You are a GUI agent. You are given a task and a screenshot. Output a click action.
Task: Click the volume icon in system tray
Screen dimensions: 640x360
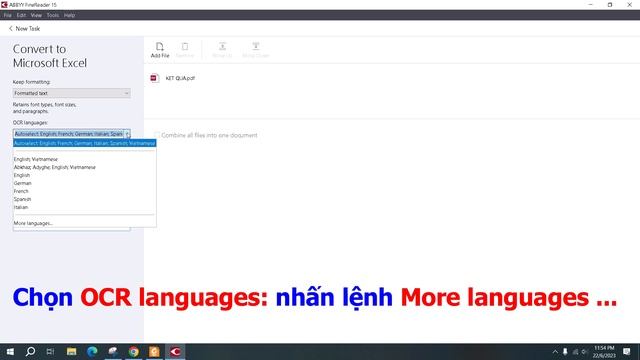tap(584, 351)
